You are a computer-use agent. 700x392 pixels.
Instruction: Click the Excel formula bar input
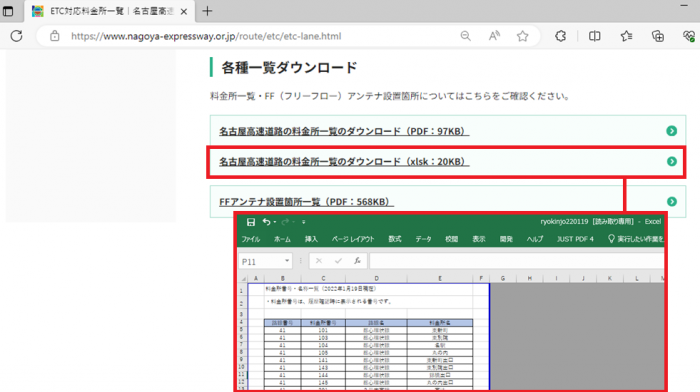(517, 261)
